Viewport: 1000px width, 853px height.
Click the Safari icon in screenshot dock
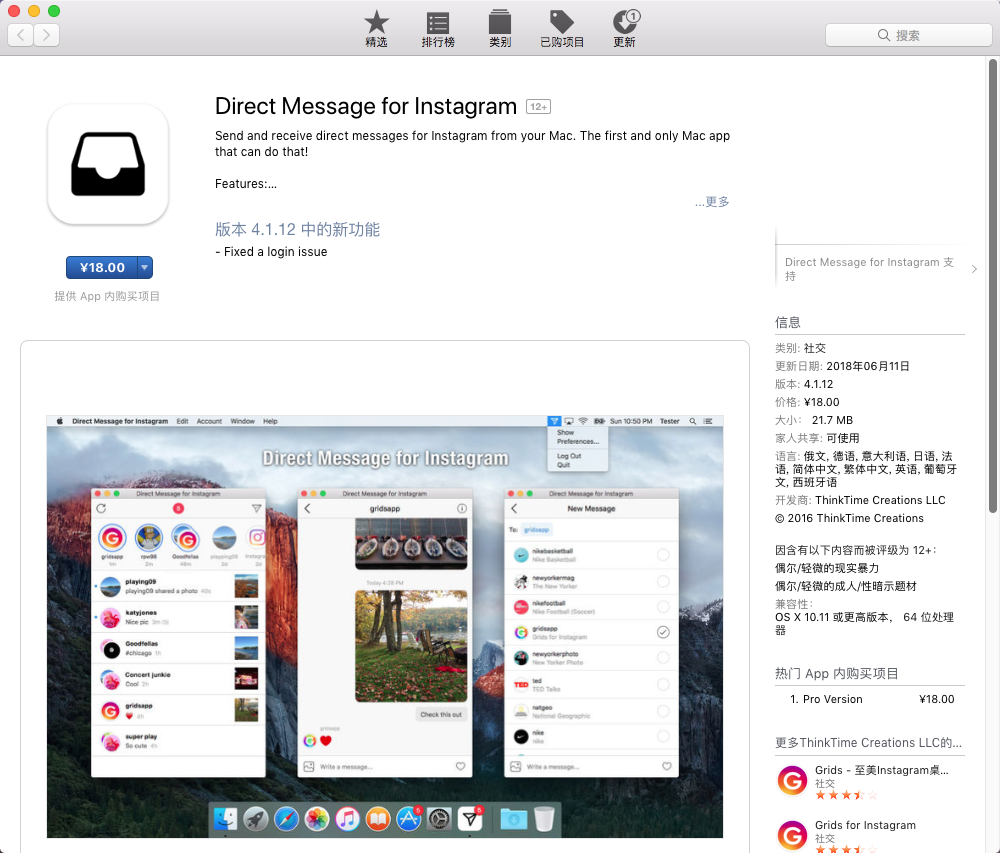tap(286, 819)
